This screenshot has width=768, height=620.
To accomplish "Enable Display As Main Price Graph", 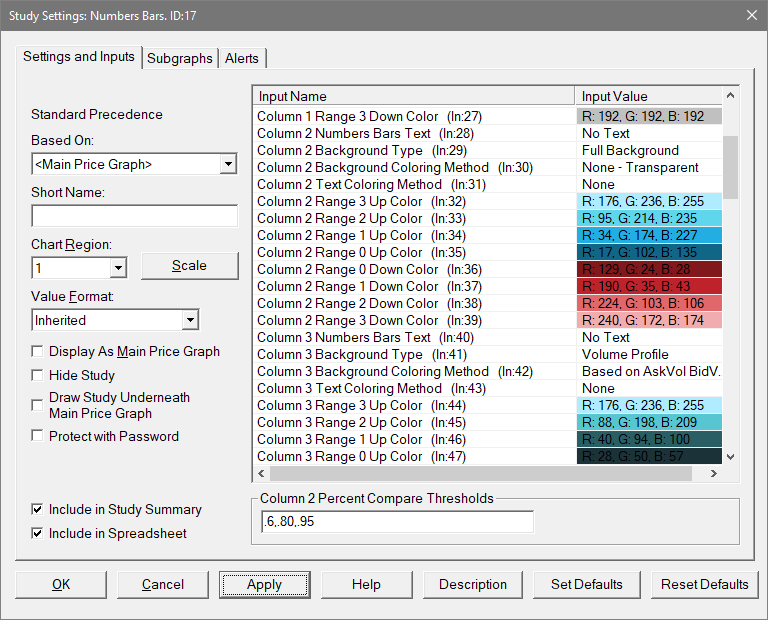I will tap(38, 352).
